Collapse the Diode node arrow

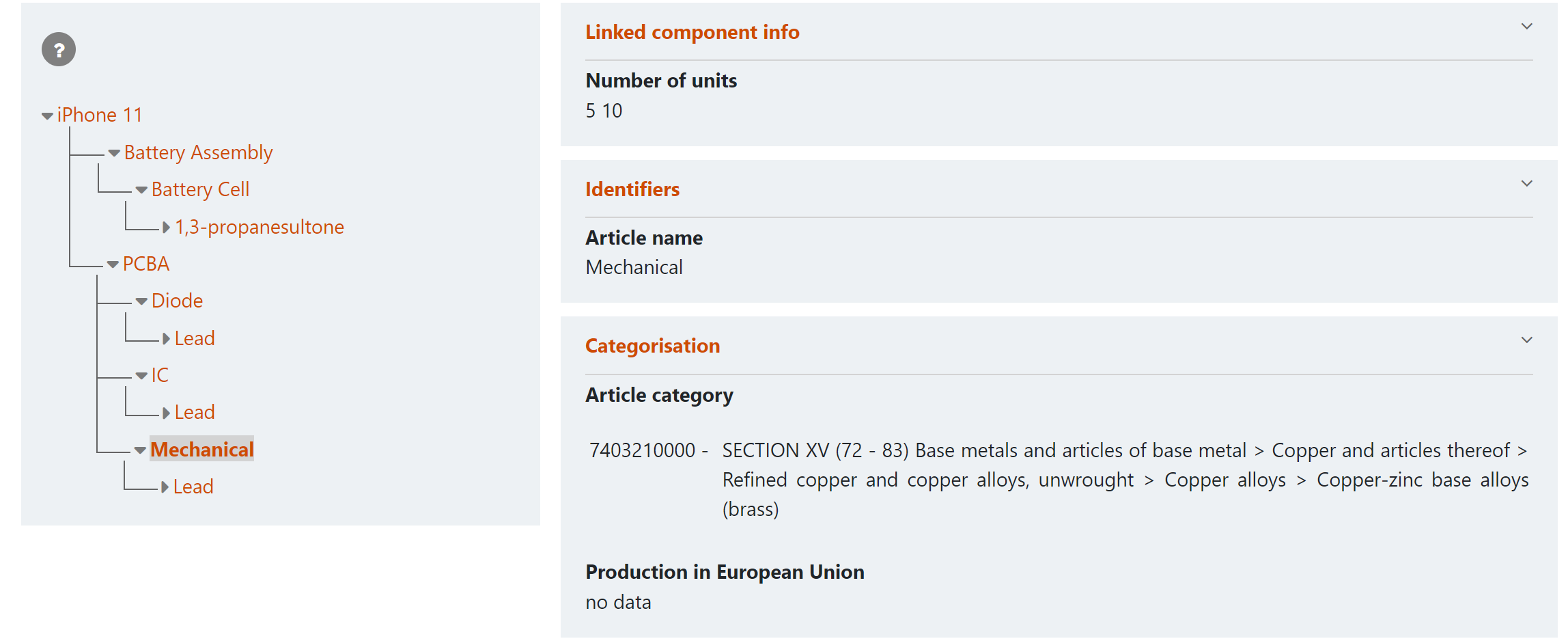click(x=141, y=301)
